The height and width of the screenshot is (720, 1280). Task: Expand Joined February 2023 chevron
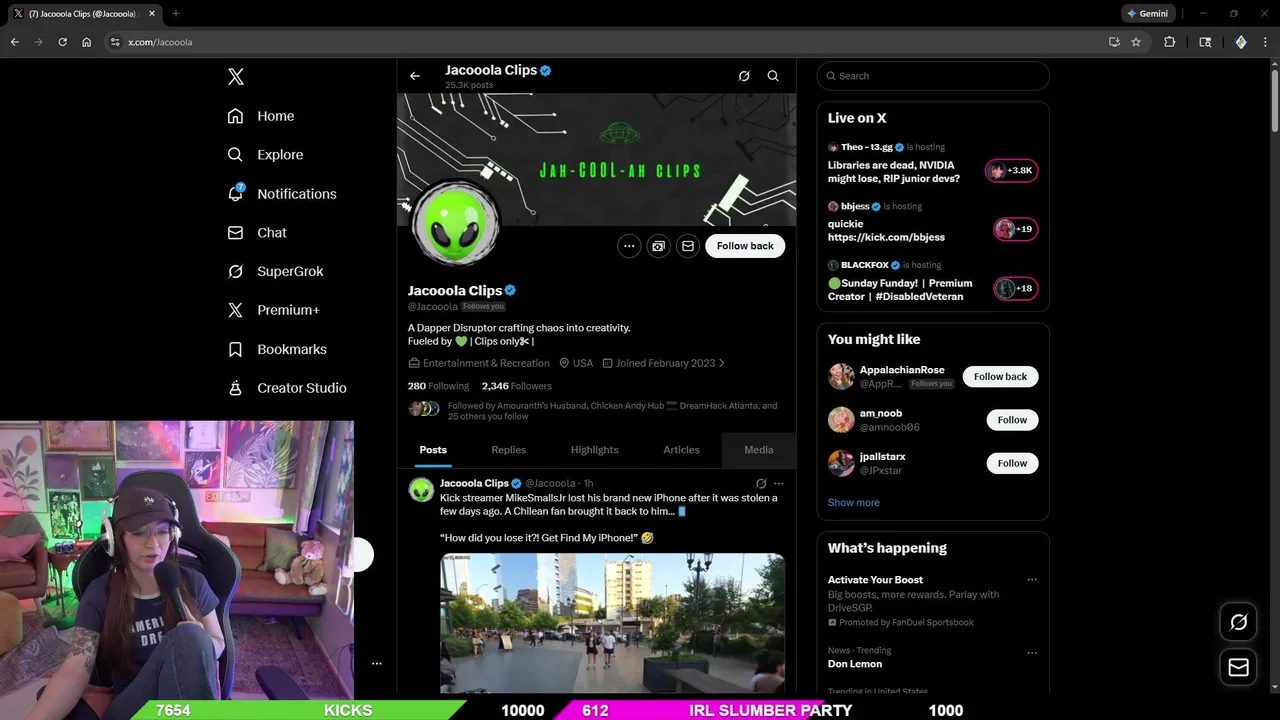[x=721, y=363]
